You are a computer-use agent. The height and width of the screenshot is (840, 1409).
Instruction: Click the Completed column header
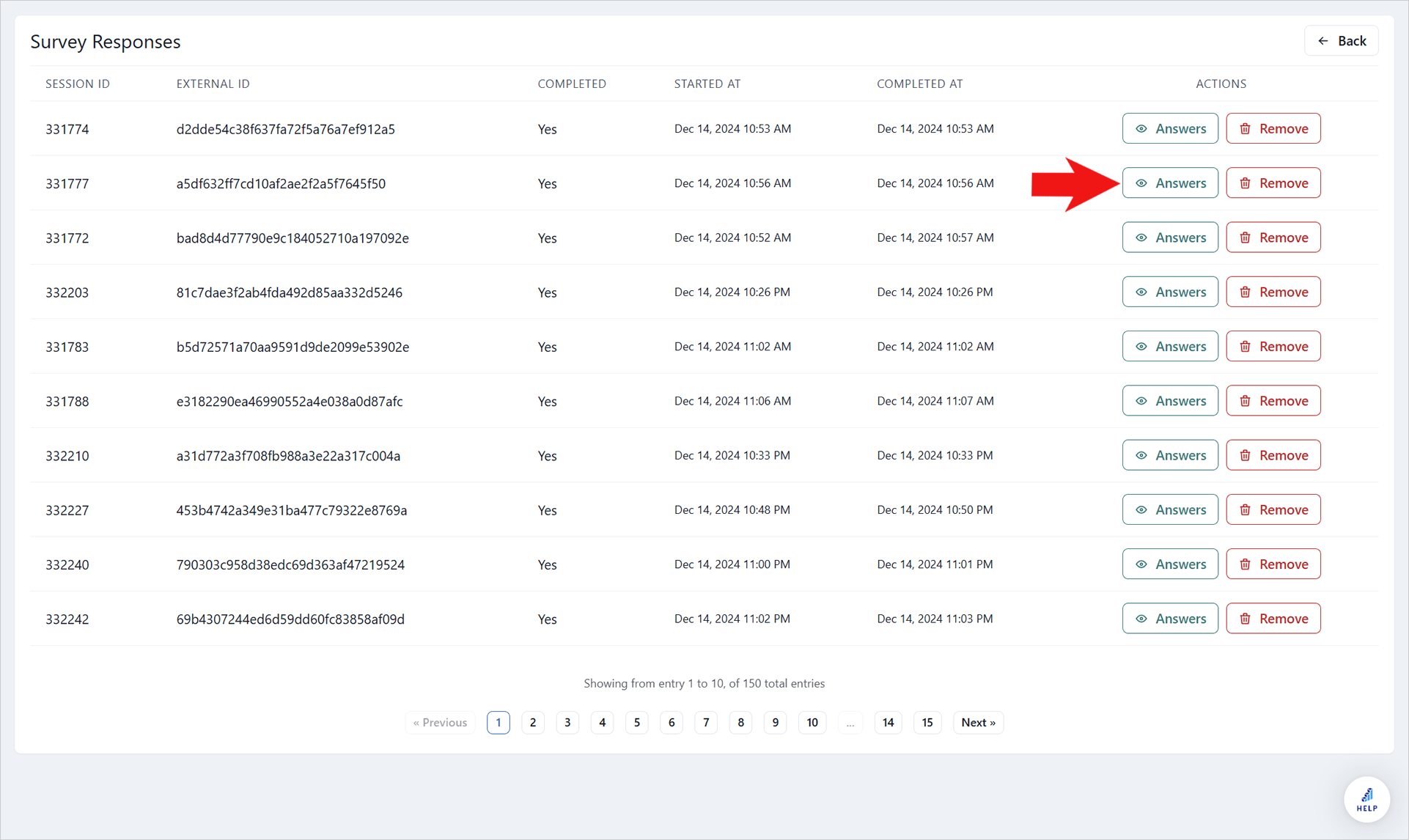coord(572,84)
